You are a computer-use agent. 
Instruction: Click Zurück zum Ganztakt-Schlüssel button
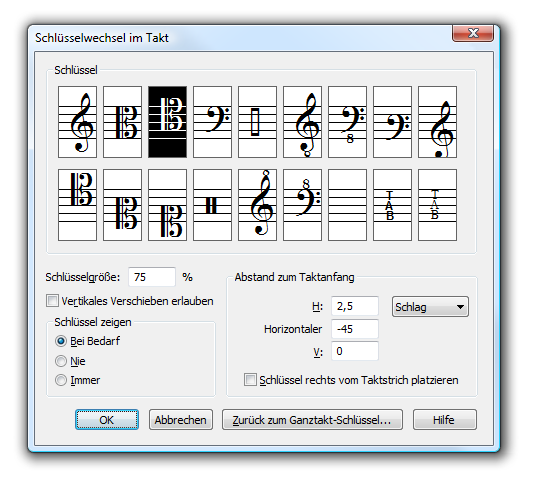coord(312,420)
